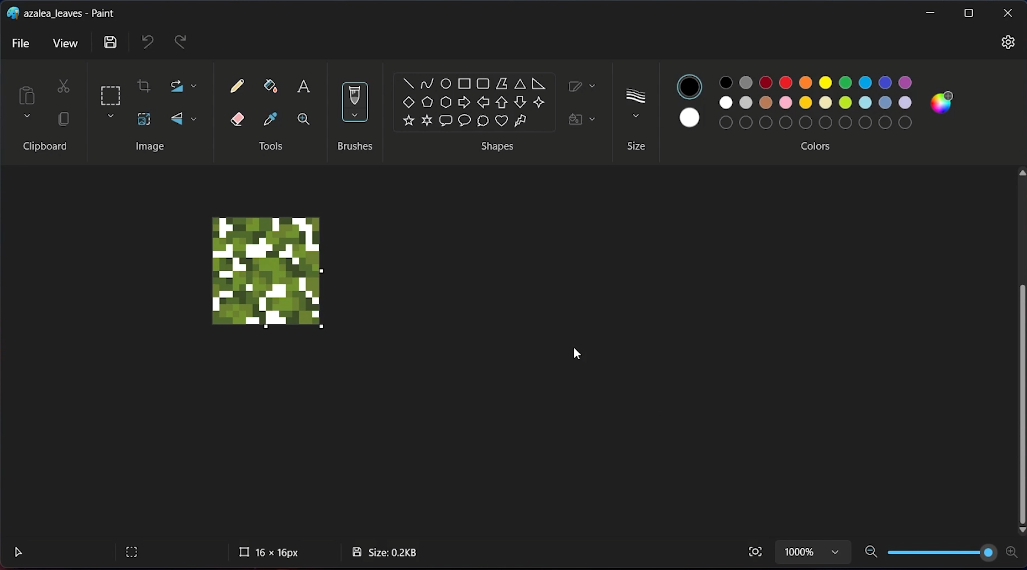
Task: Select the Eraser tool
Action: click(237, 119)
